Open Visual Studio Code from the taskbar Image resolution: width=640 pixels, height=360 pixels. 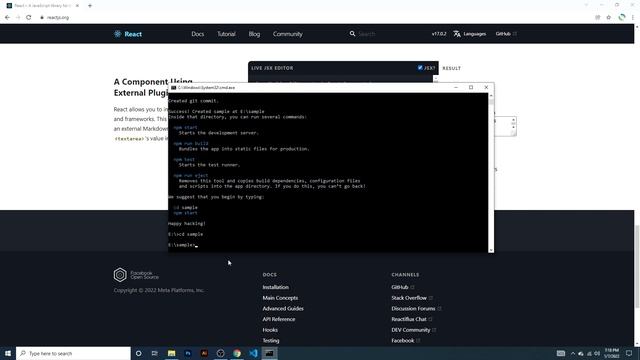253,353
